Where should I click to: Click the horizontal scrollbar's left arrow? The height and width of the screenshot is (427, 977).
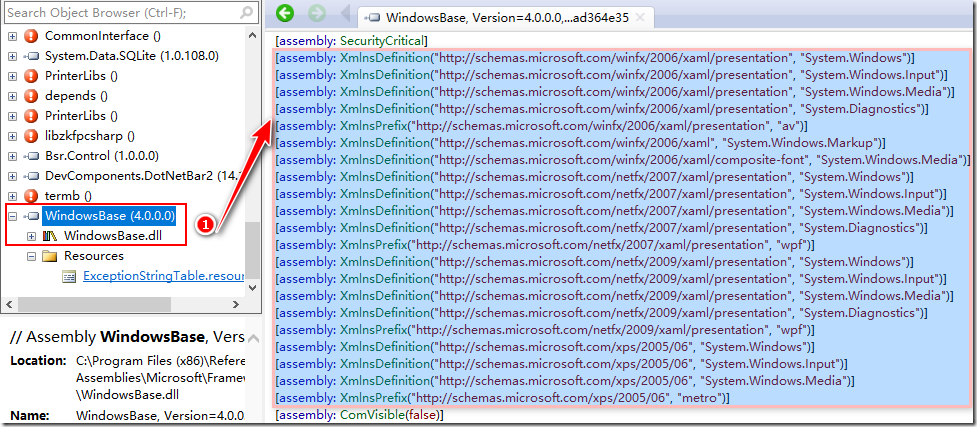coord(9,304)
